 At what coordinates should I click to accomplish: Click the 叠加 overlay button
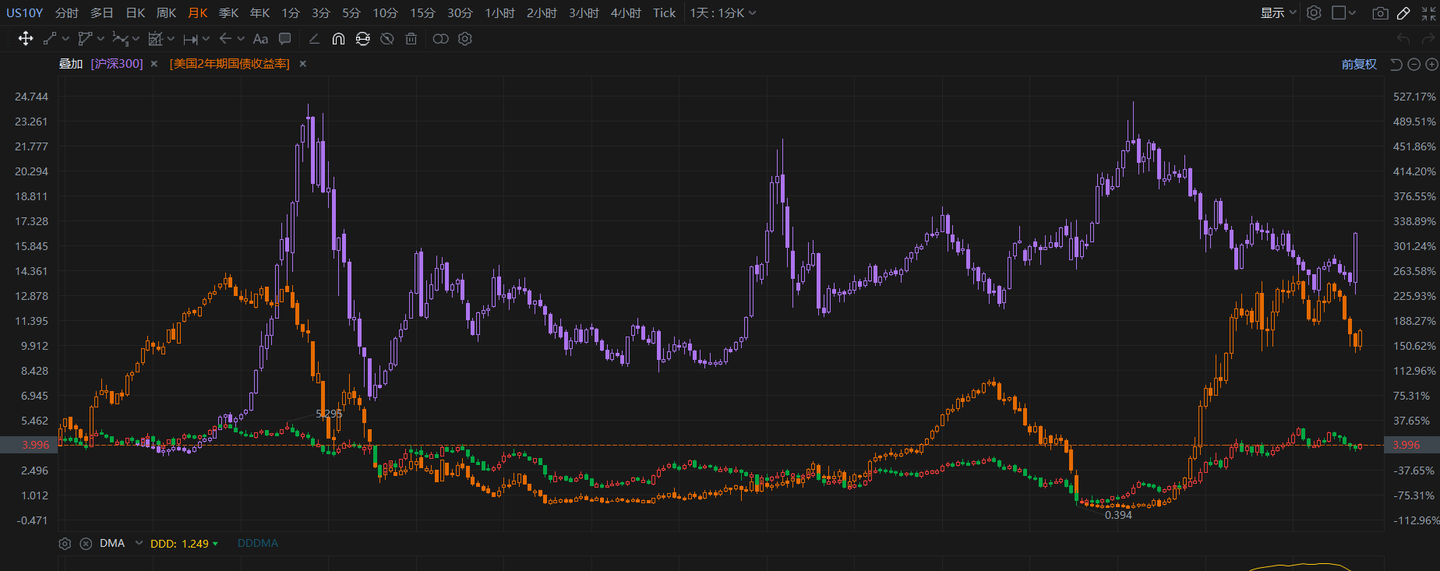pos(71,64)
